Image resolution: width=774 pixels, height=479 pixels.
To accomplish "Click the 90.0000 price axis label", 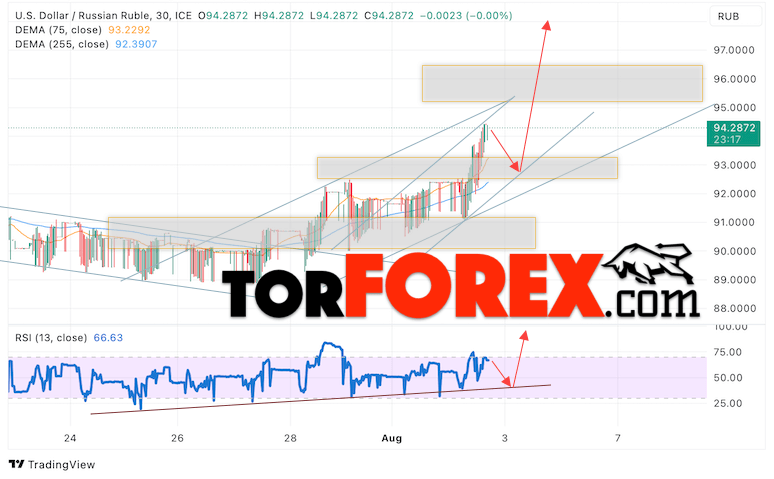I will point(734,251).
